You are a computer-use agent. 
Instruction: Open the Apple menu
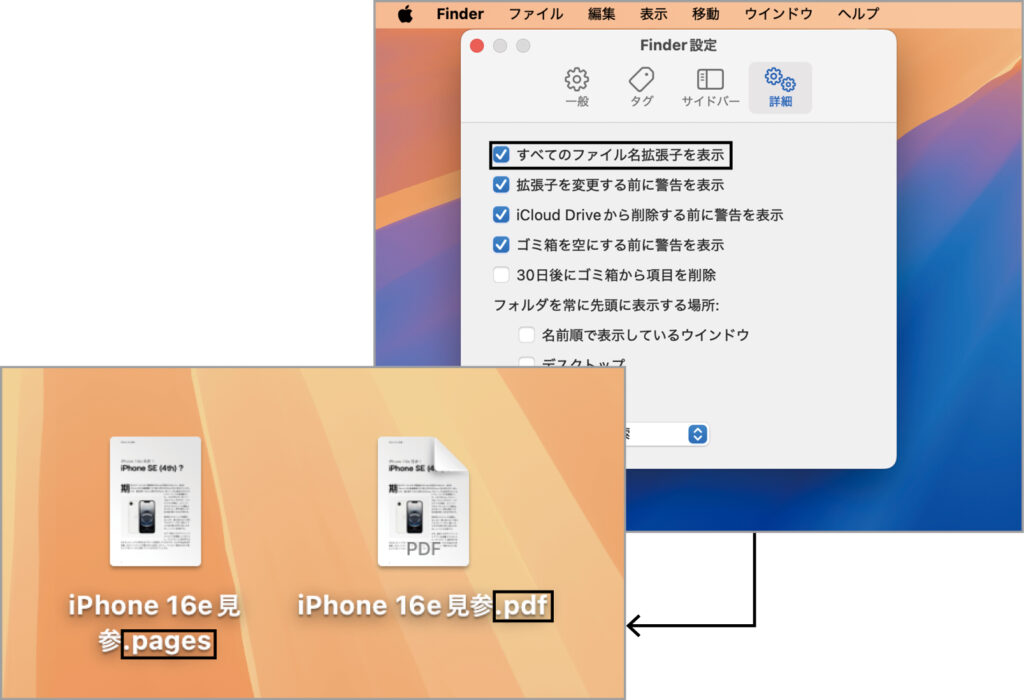point(405,14)
